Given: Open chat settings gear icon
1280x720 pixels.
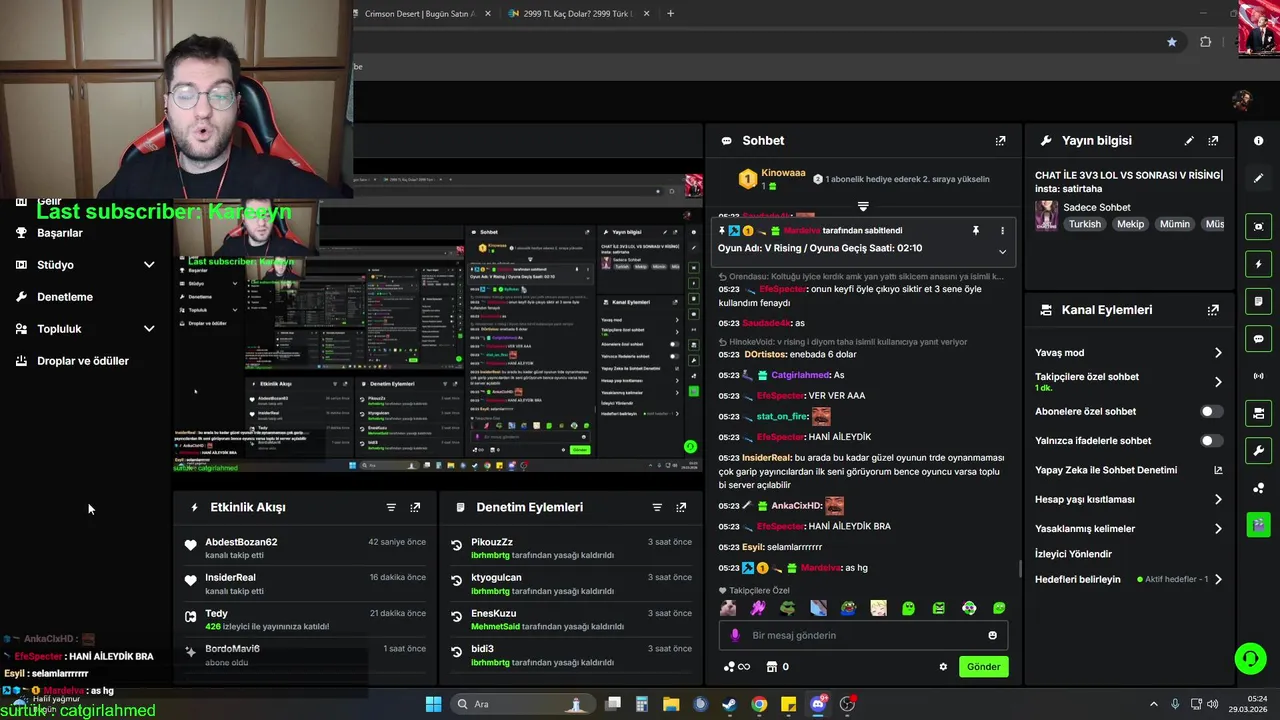Looking at the screenshot, I should pyautogui.click(x=943, y=667).
